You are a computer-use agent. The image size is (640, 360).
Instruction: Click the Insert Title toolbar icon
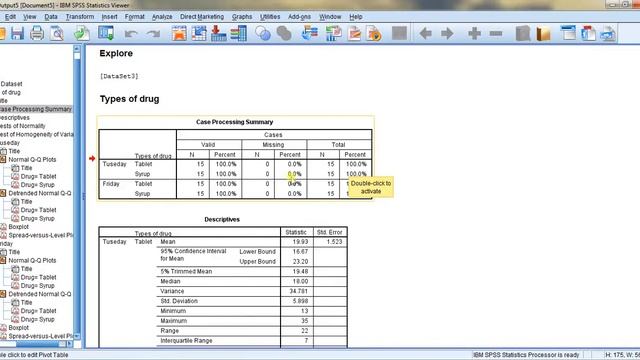588,33
